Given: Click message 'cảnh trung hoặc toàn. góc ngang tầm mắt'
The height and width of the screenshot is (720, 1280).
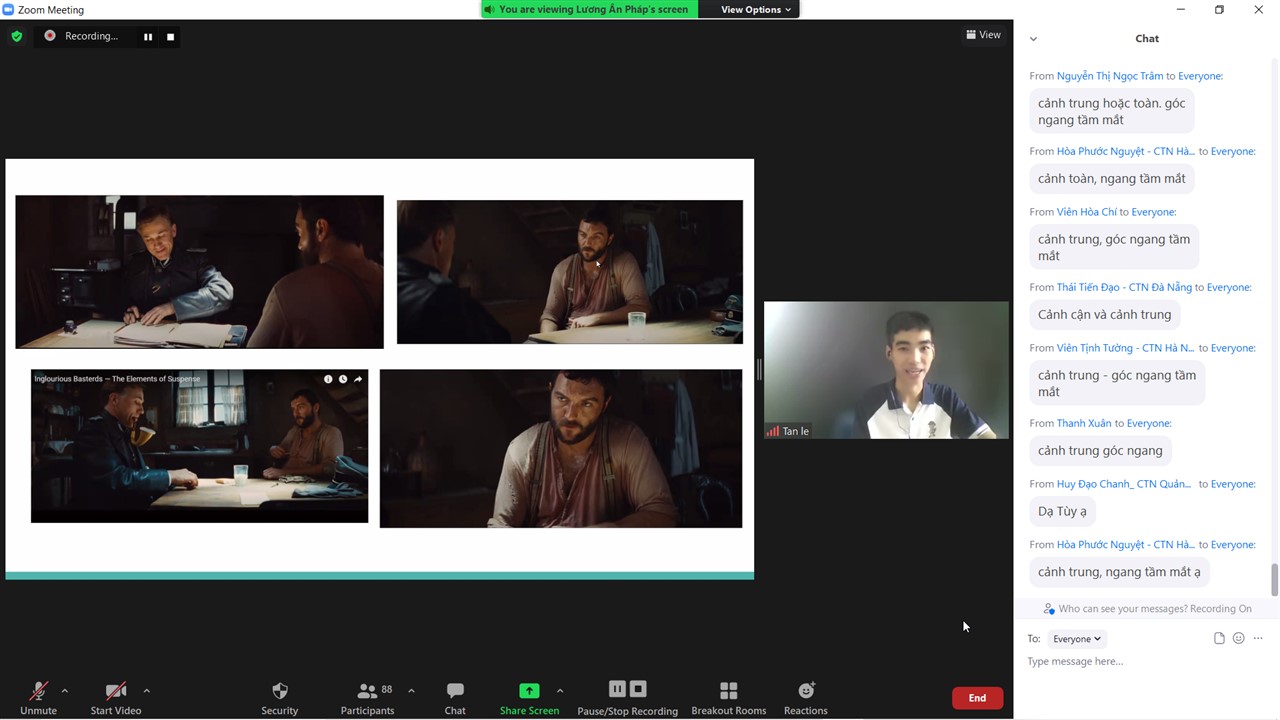Looking at the screenshot, I should [x=1112, y=111].
